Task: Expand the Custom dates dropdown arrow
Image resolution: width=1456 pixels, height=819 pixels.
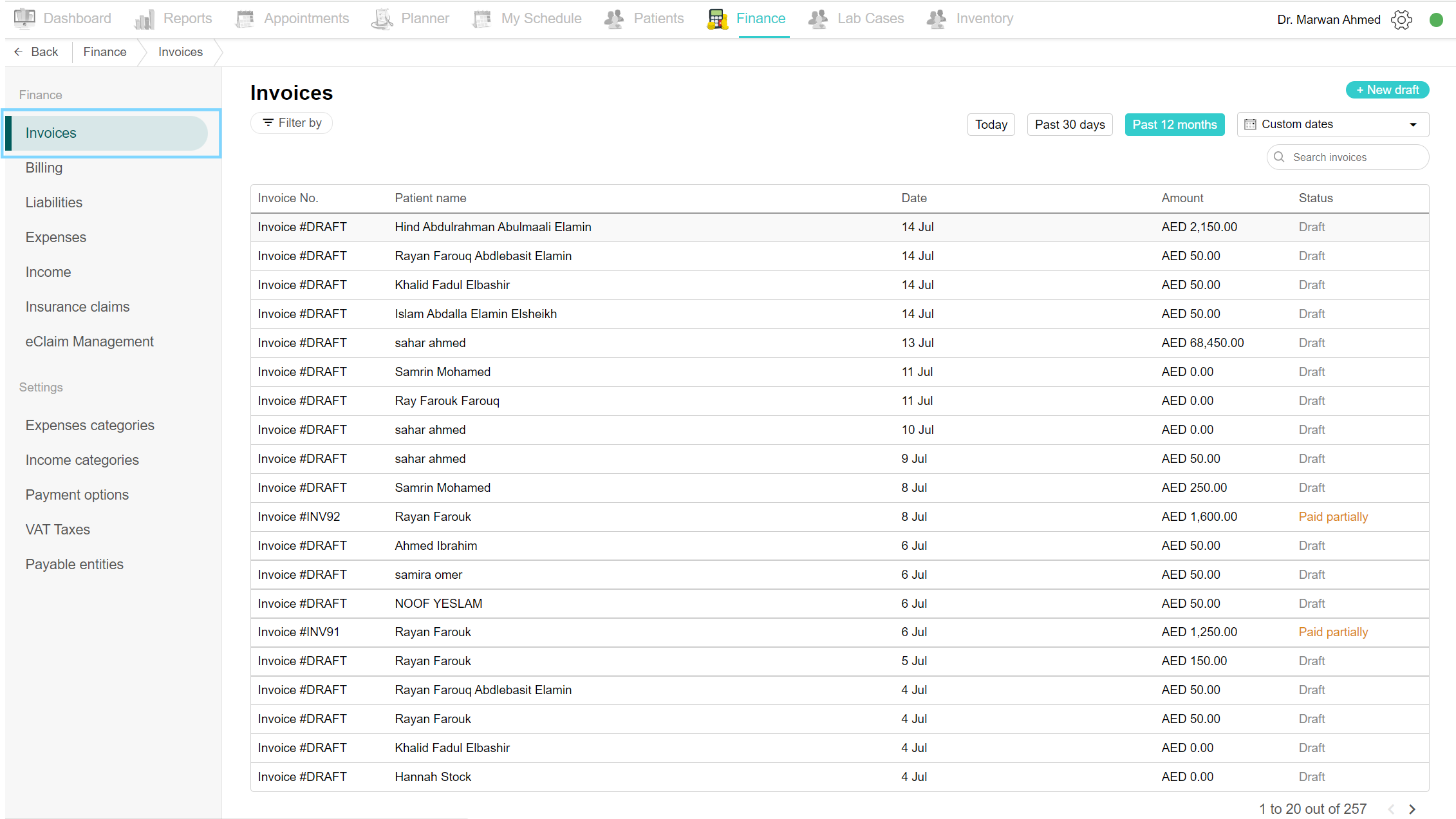Action: (x=1414, y=125)
